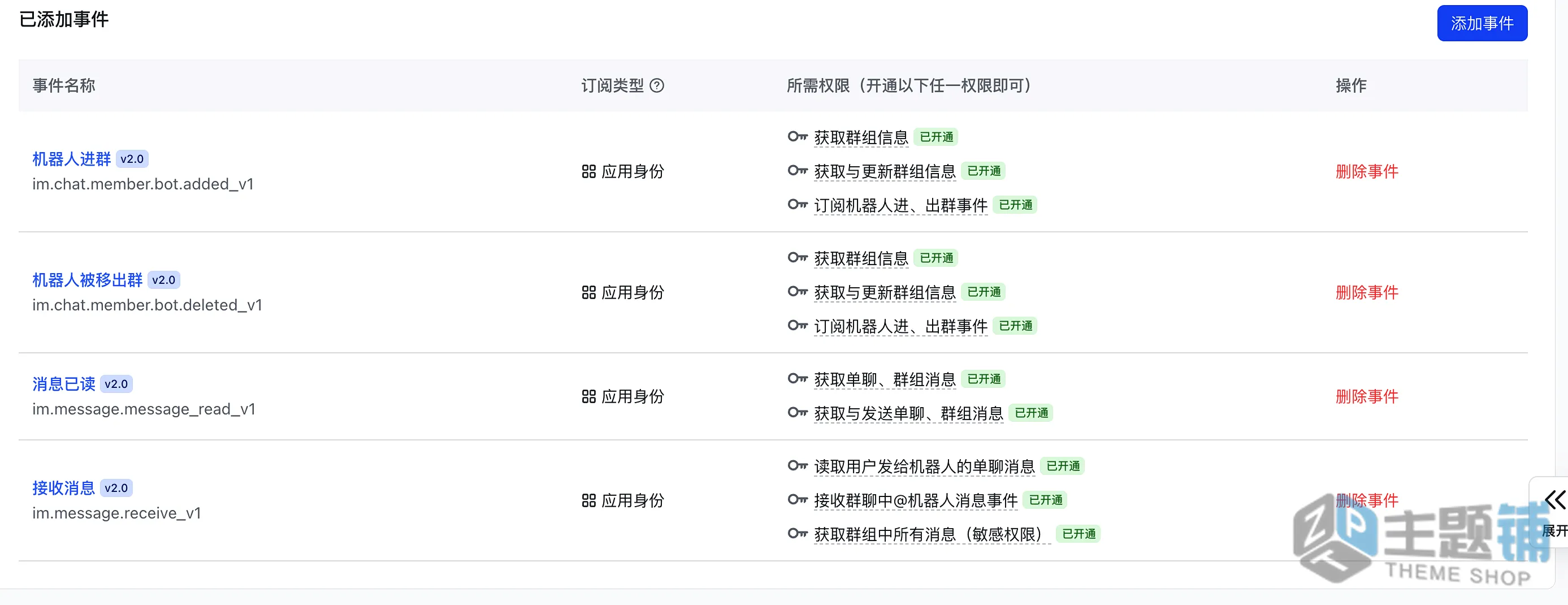
Task: Click key icon beside 订阅机器人进、出群事件 in 机器人被移出群 row
Action: (x=798, y=326)
